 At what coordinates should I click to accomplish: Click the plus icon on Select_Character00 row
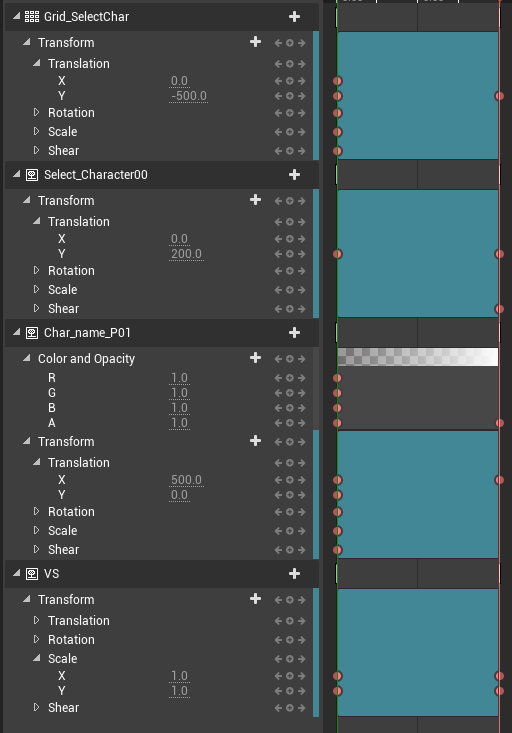(x=294, y=175)
